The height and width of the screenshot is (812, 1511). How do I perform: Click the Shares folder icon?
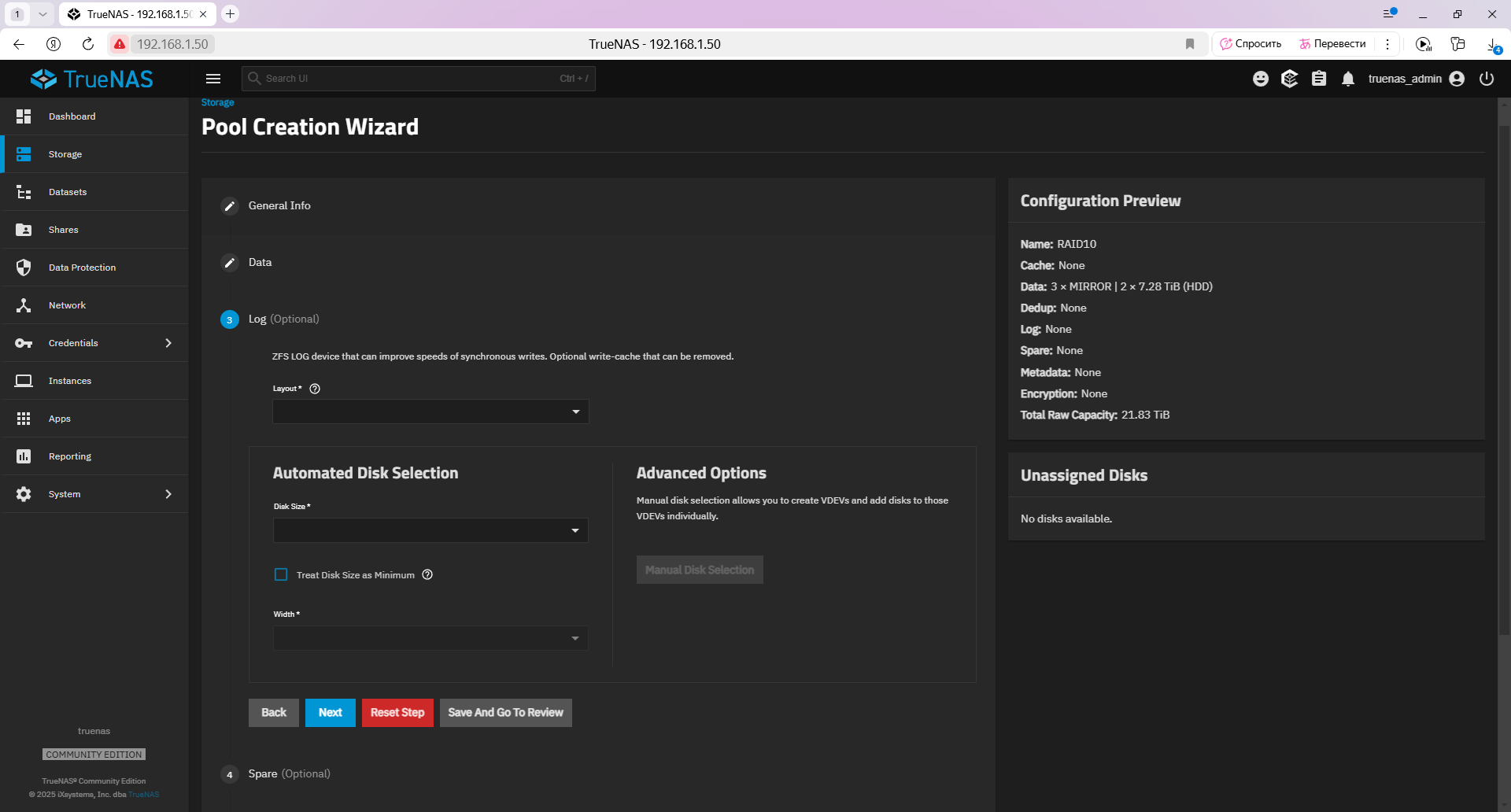[24, 230]
